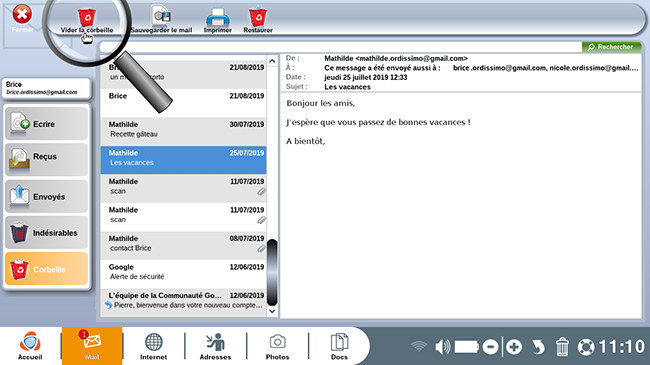
Task: Click the search input field
Action: (340, 47)
